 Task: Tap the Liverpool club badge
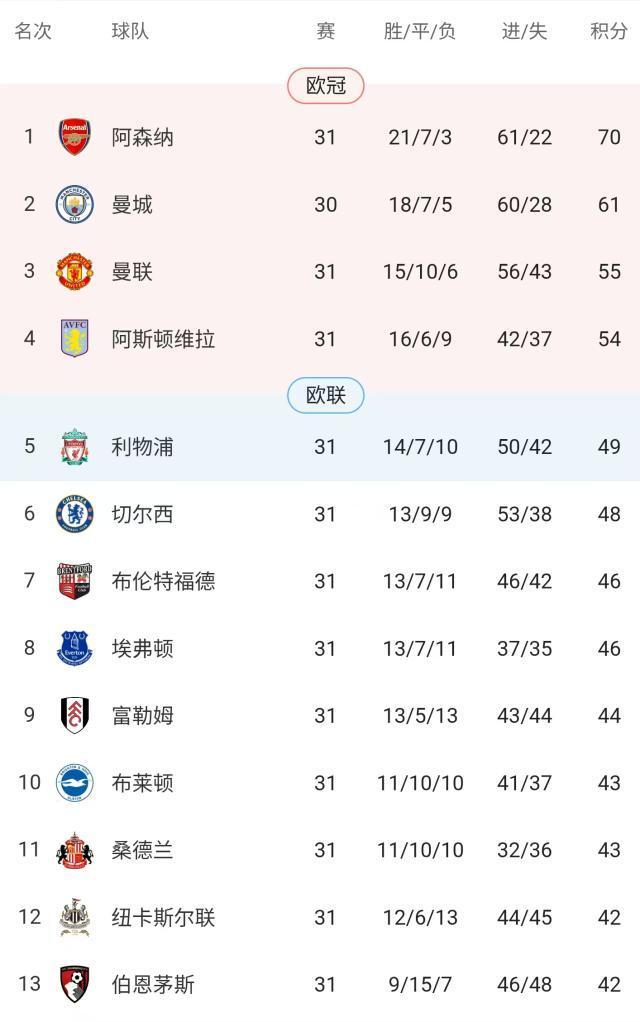point(75,446)
